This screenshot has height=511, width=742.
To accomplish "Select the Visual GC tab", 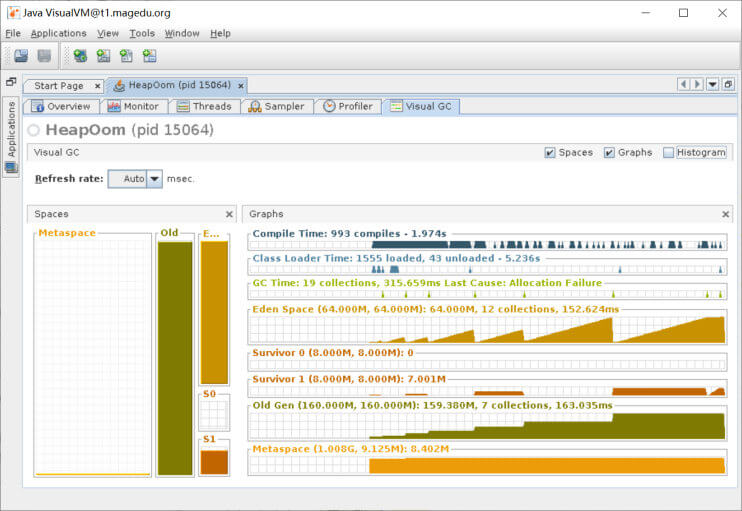I will click(x=422, y=106).
